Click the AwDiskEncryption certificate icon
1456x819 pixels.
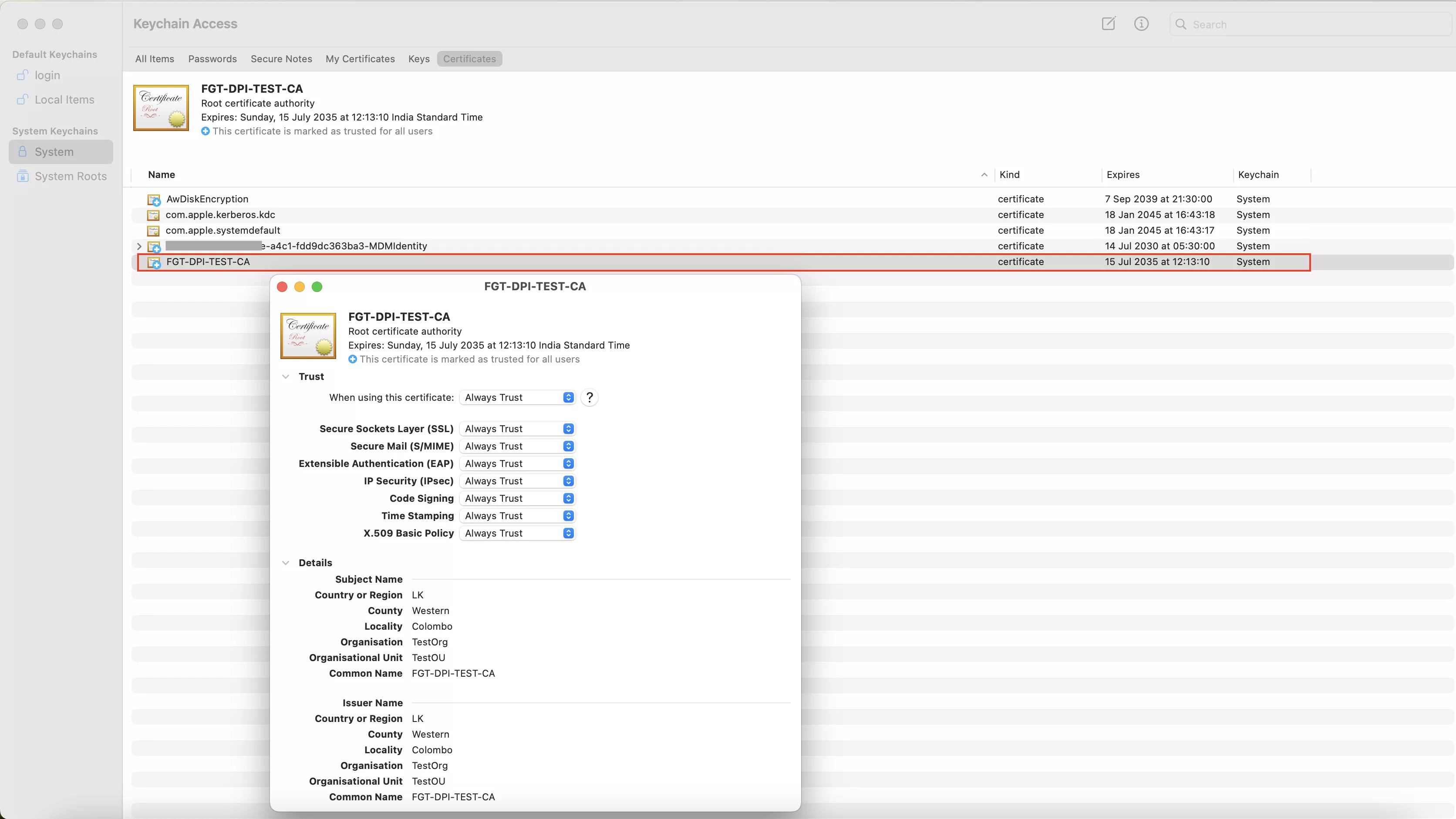click(154, 199)
